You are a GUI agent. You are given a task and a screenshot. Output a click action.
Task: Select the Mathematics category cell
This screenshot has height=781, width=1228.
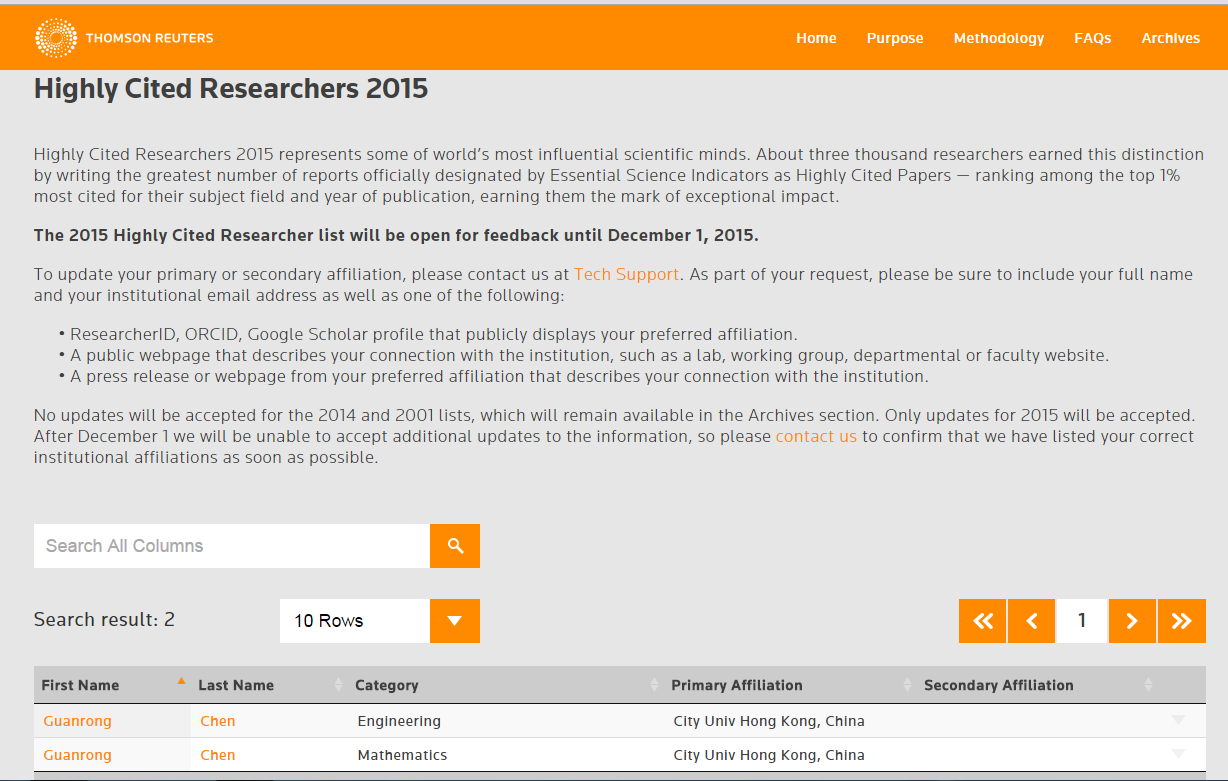tap(402, 755)
